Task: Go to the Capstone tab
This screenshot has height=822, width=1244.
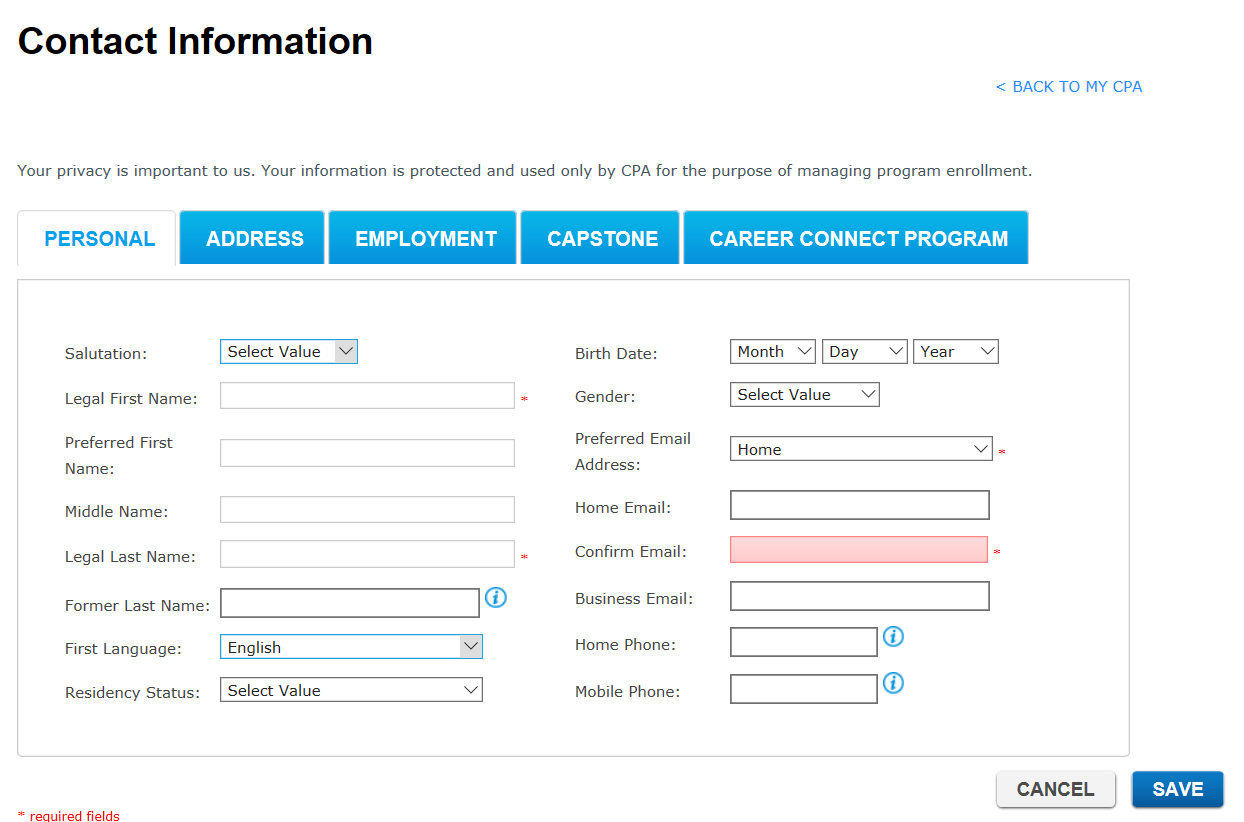Action: pos(602,239)
